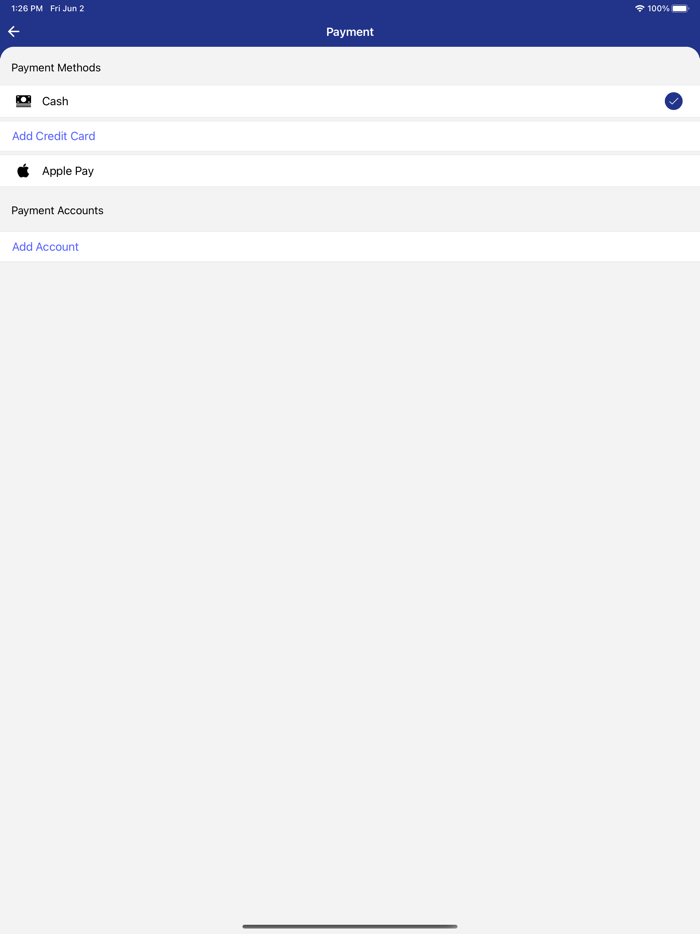700x934 pixels.
Task: Click the Wi-Fi status icon
Action: click(639, 8)
